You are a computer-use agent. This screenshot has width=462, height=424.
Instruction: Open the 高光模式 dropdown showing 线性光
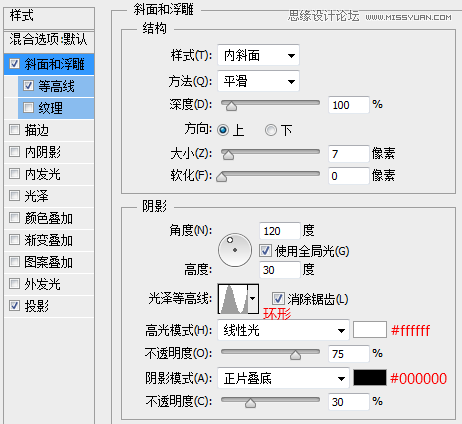(x=283, y=330)
